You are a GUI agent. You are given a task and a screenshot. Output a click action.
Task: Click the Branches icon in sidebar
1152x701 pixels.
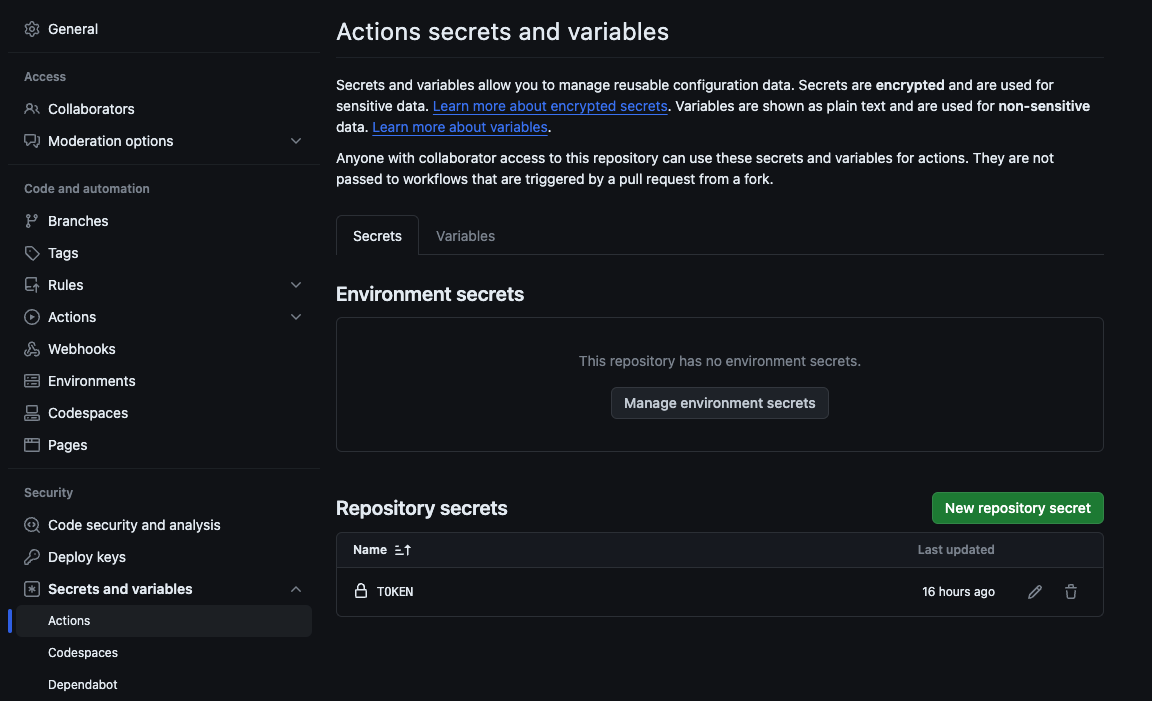click(32, 221)
